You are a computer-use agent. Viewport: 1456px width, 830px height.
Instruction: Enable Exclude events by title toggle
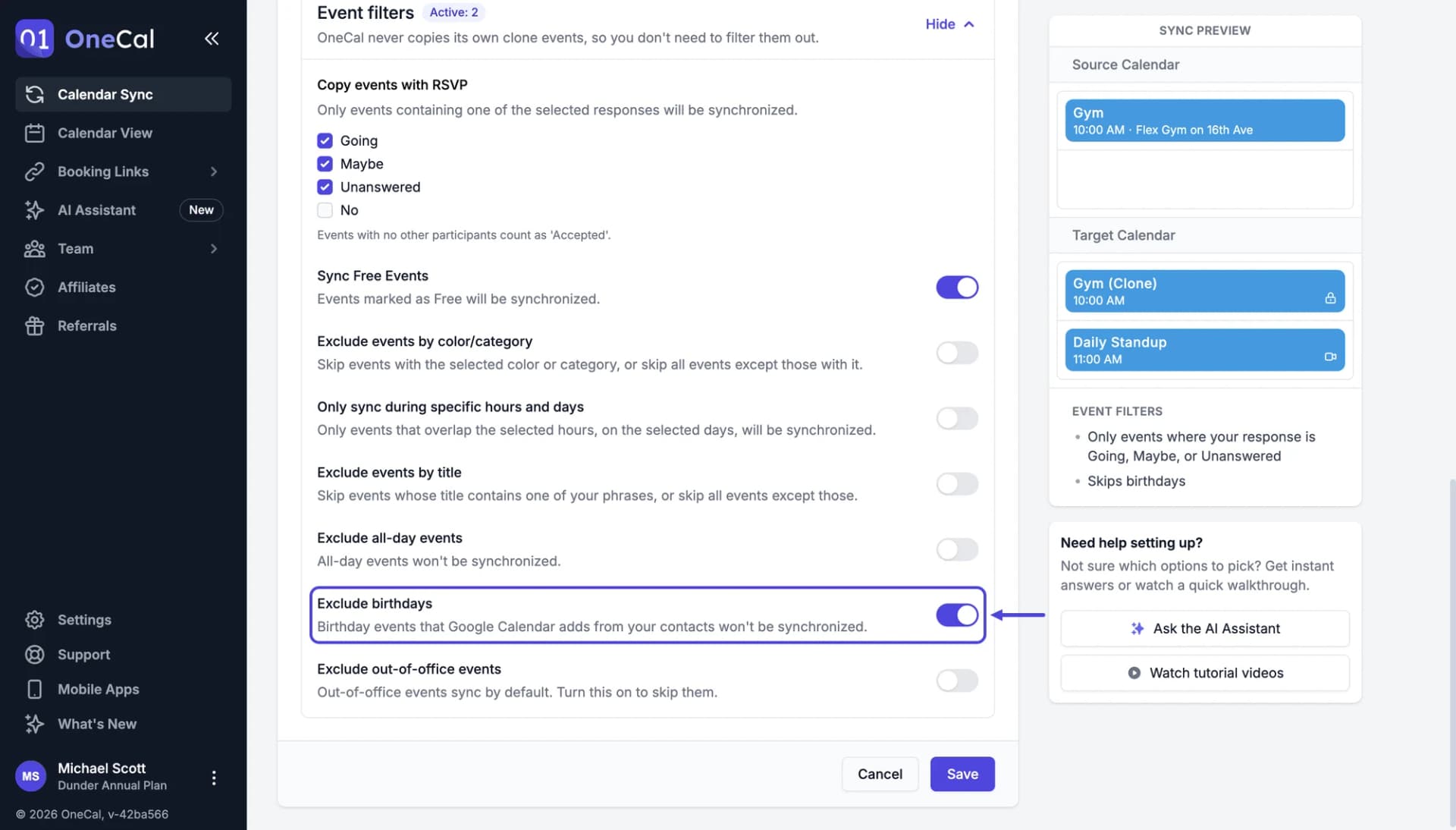957,484
